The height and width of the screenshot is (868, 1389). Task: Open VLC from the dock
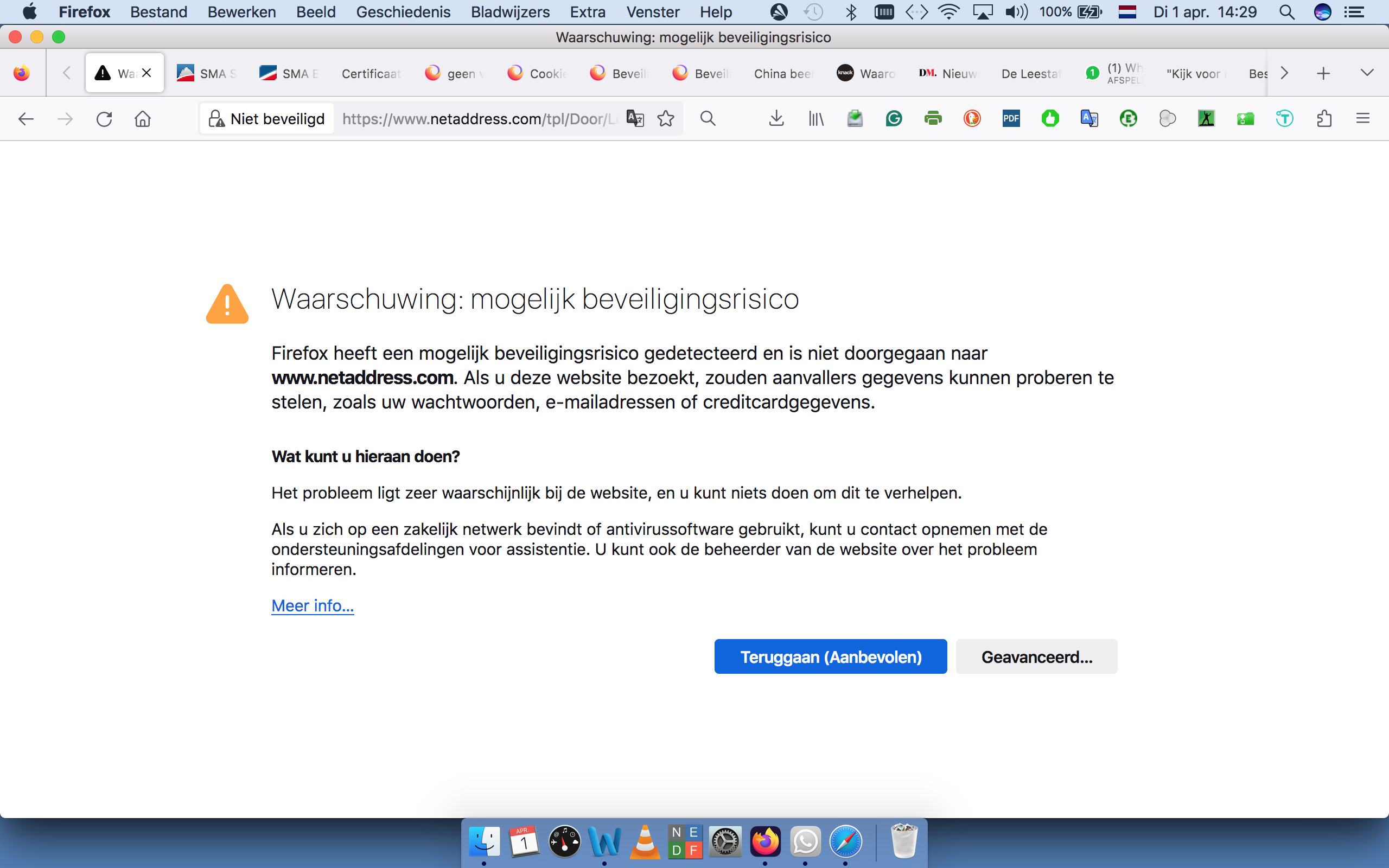[x=645, y=842]
